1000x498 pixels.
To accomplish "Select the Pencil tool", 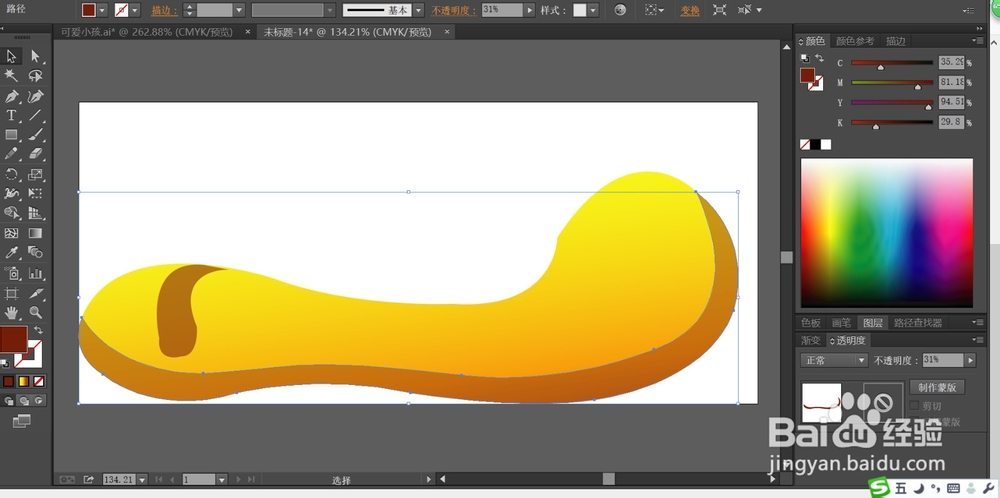I will [11, 154].
